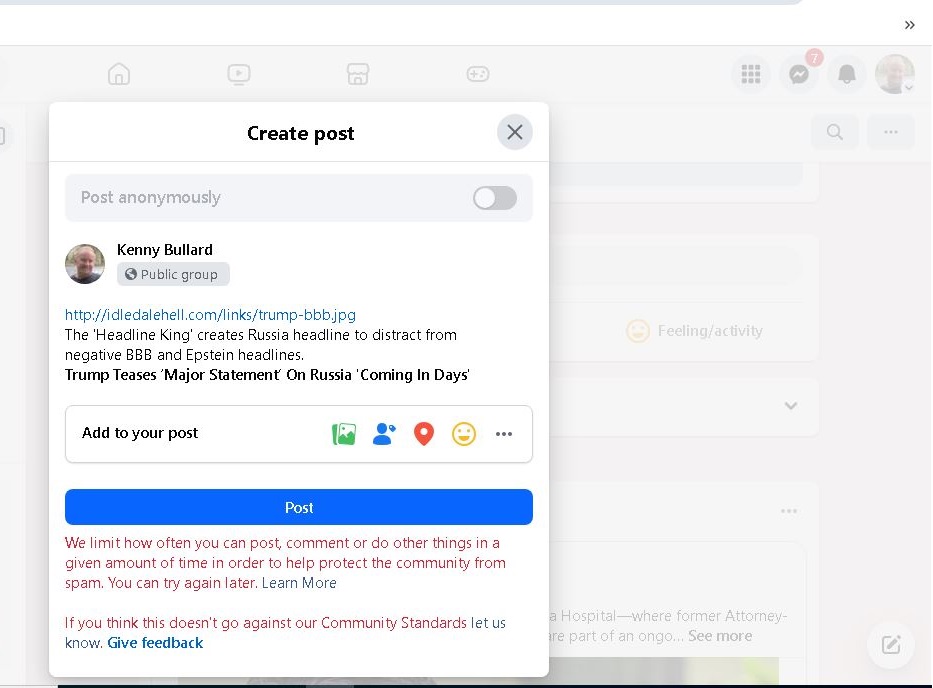The width and height of the screenshot is (933, 688).
Task: Click the Give feedback link
Action: click(x=155, y=643)
